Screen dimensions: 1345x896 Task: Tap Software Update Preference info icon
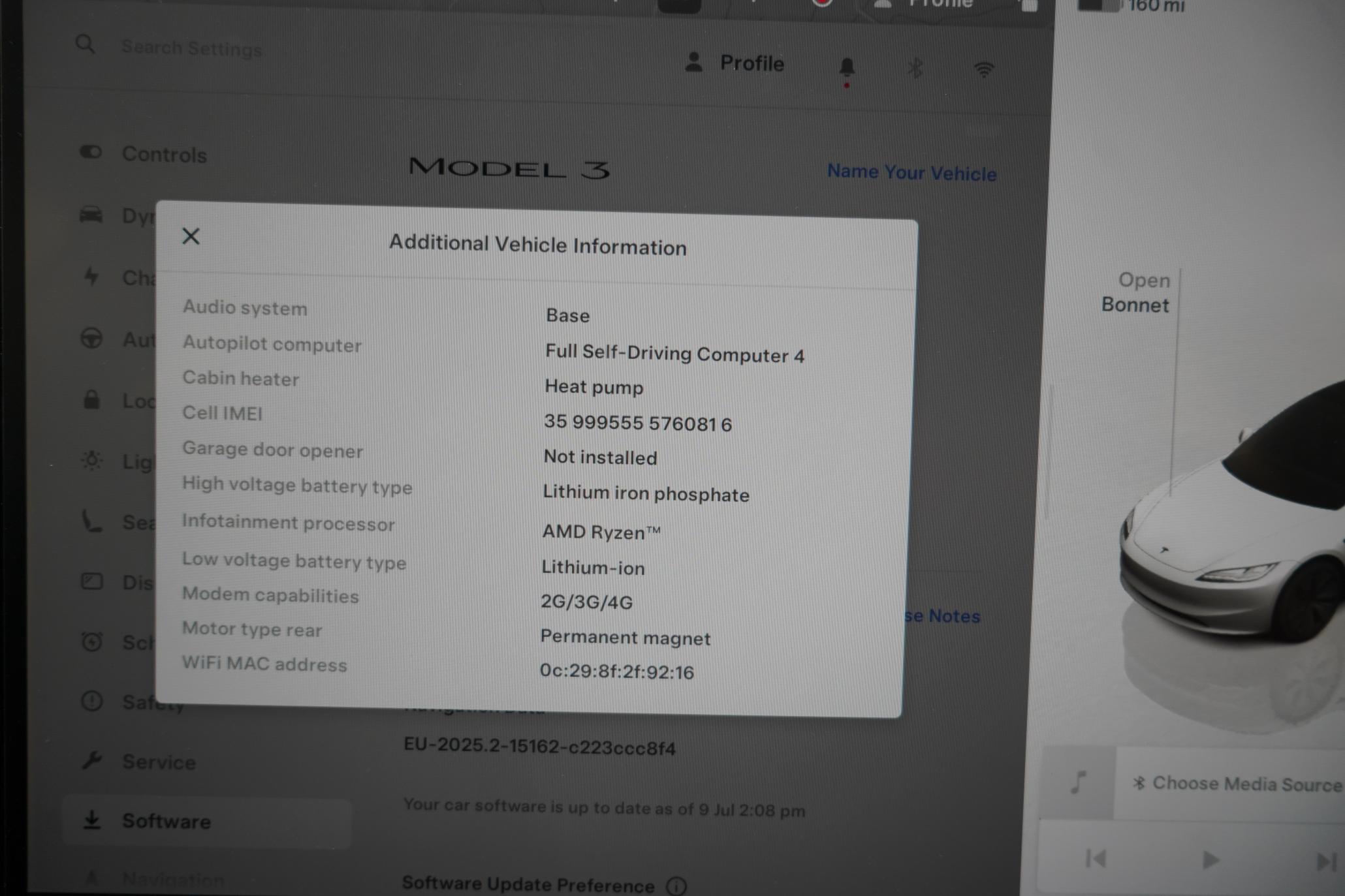676,886
